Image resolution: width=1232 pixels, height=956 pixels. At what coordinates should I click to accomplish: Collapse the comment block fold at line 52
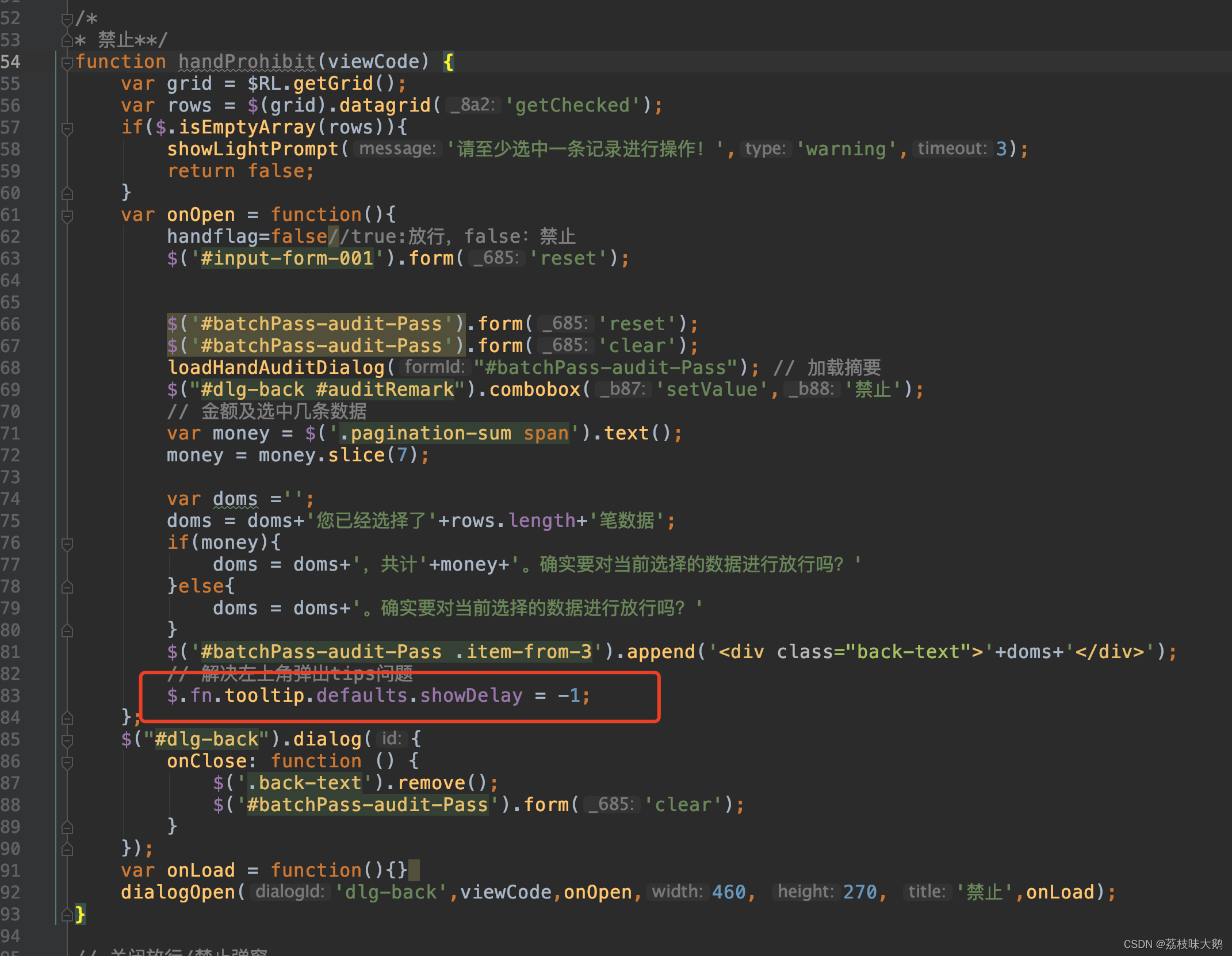coord(67,19)
